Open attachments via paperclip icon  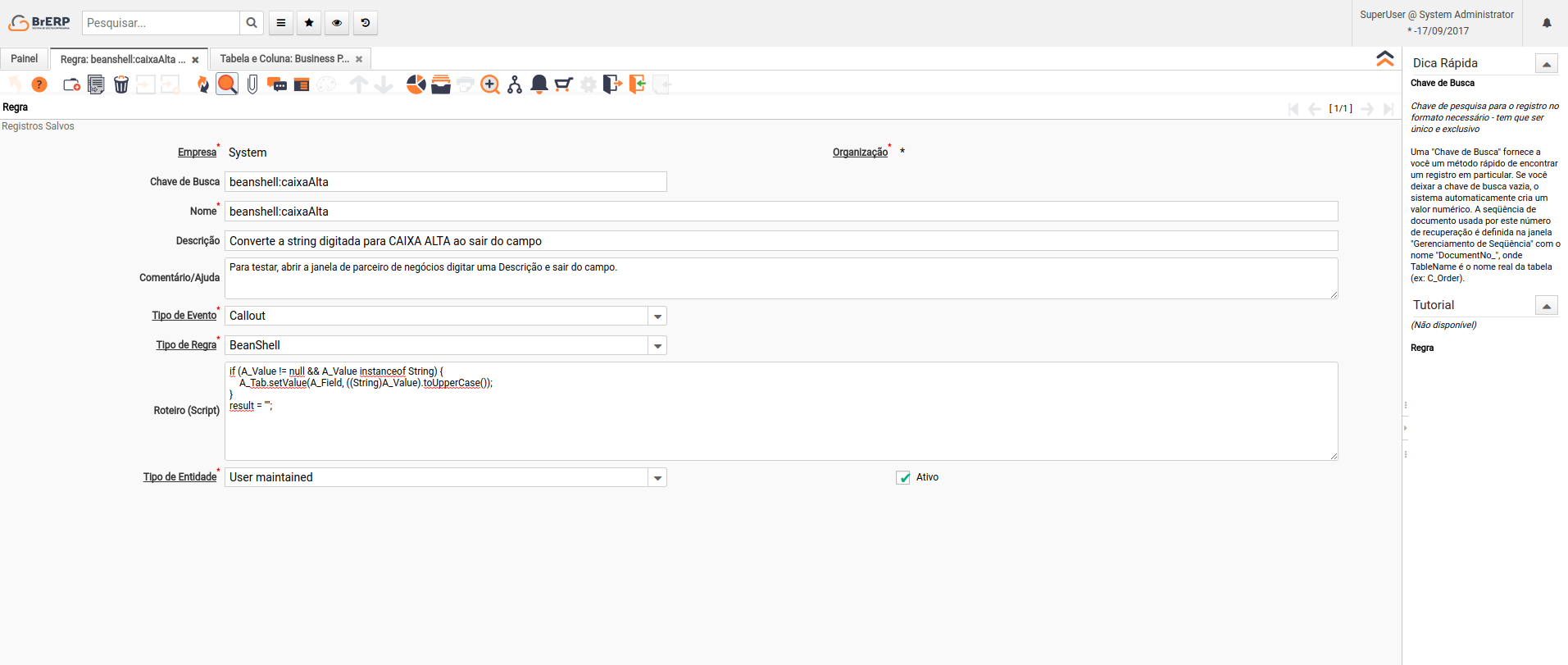[x=252, y=84]
